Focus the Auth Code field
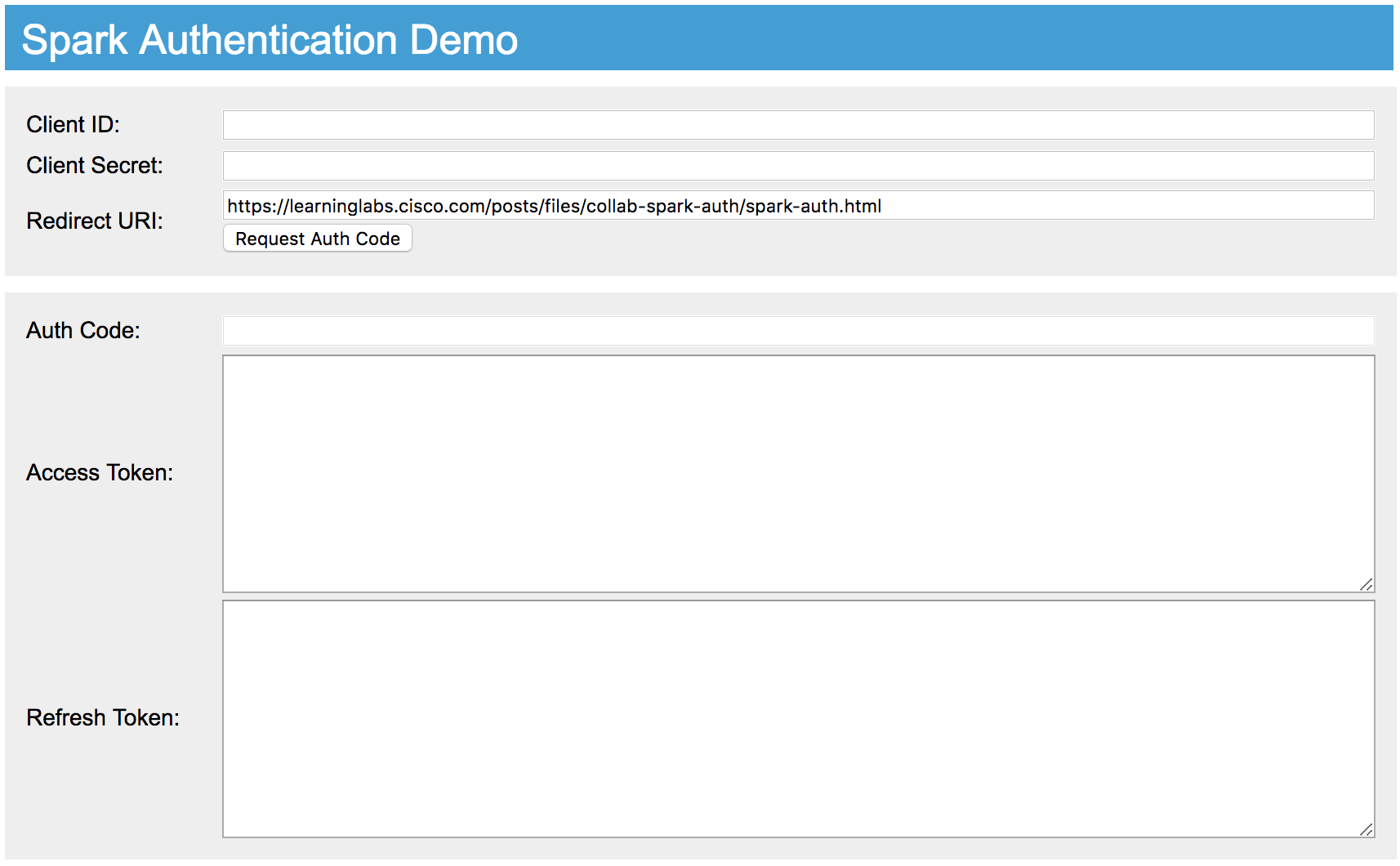1400x866 pixels. [x=798, y=331]
